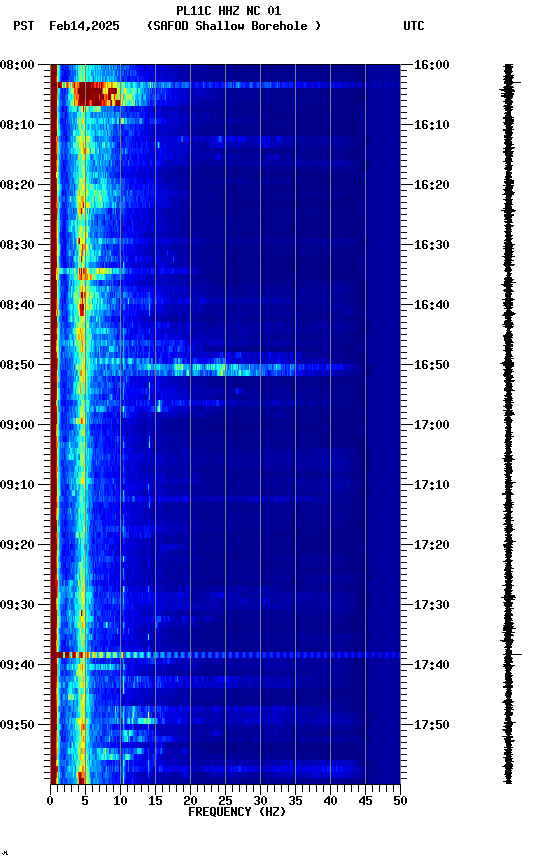The height and width of the screenshot is (864, 552).
Task: Click the broadband event line near 09:38
Action: [x=228, y=655]
